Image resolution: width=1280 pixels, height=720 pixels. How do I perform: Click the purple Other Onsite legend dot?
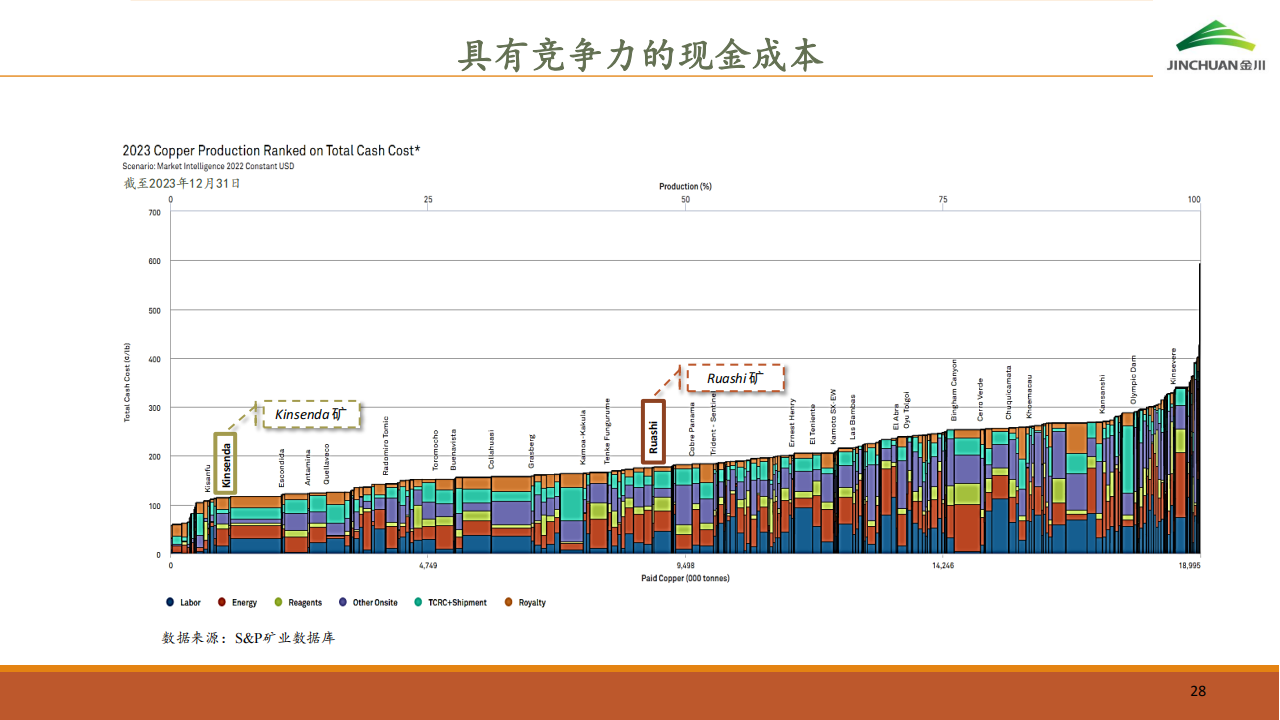click(x=343, y=602)
